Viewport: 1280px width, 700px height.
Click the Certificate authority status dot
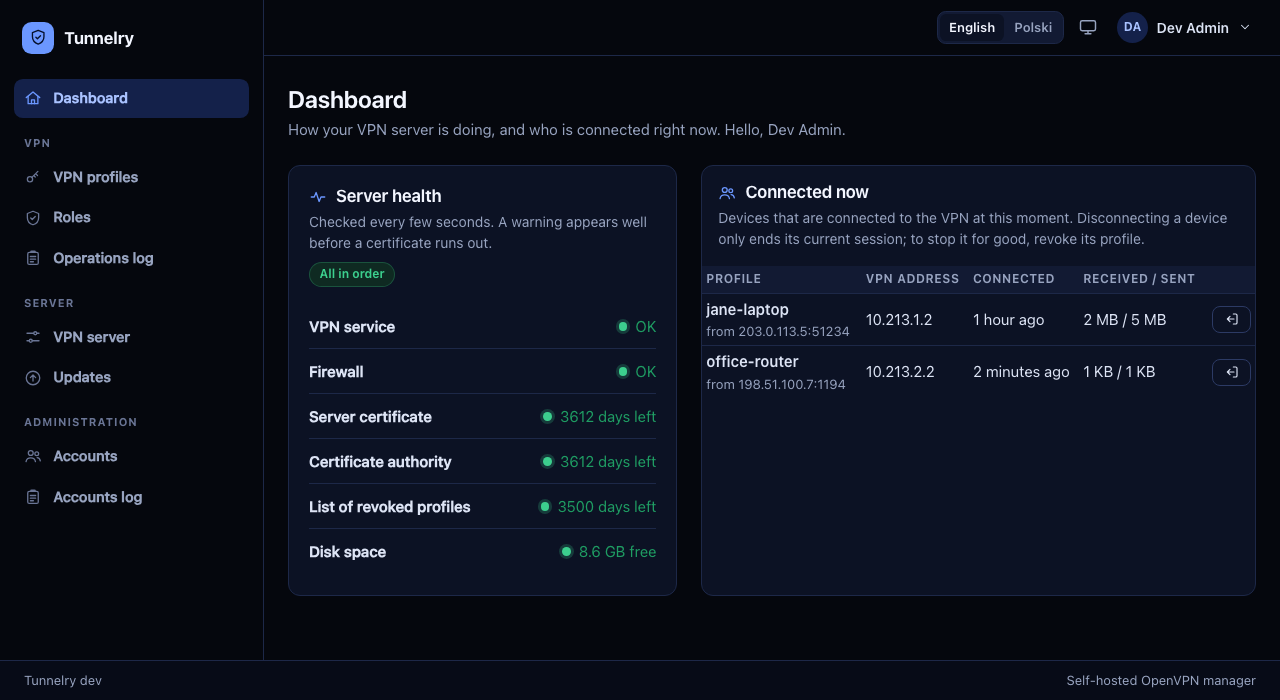[547, 462]
